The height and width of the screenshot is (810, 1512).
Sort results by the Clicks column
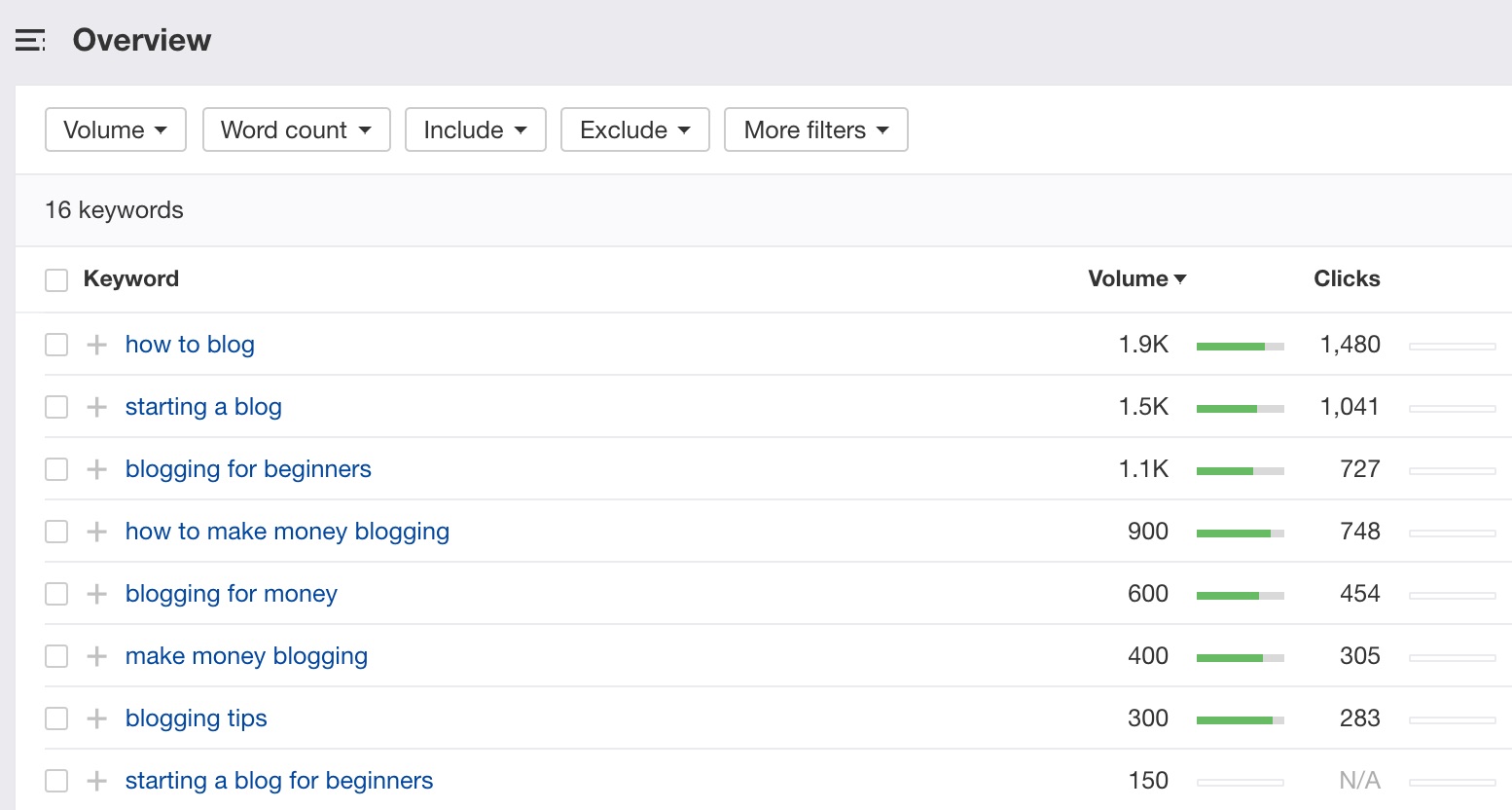1347,278
